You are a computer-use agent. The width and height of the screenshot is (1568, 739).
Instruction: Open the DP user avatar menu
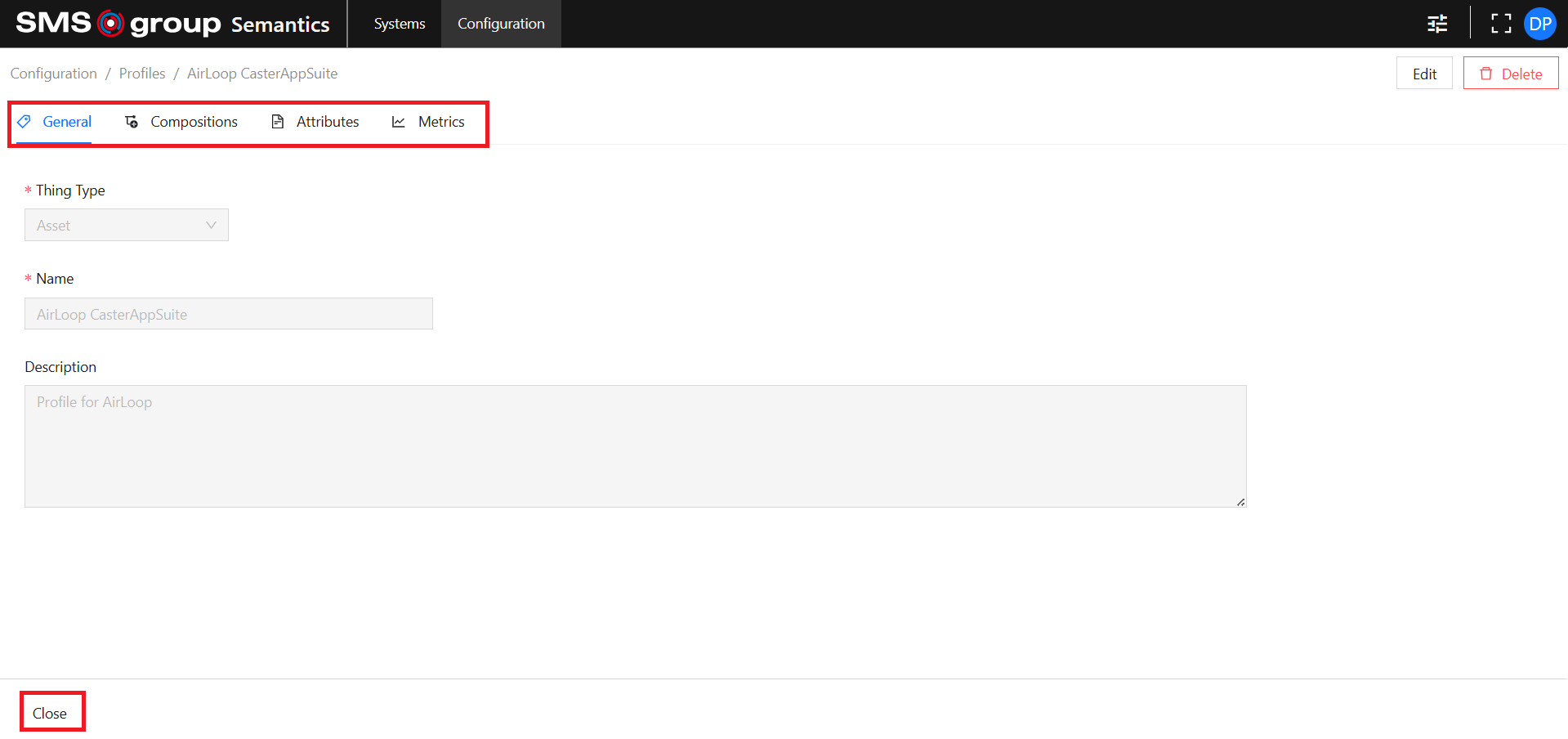(x=1540, y=24)
